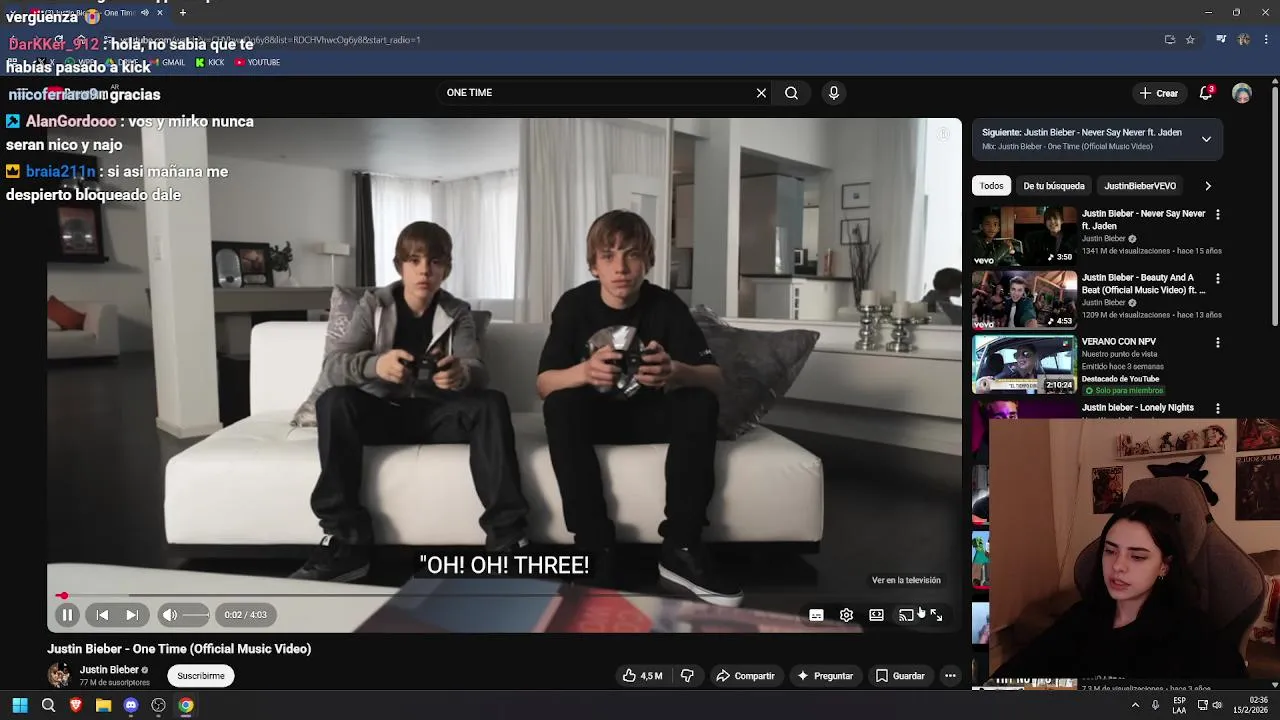Open options for Lonely Nights video
This screenshot has height=720, width=1280.
1217,408
